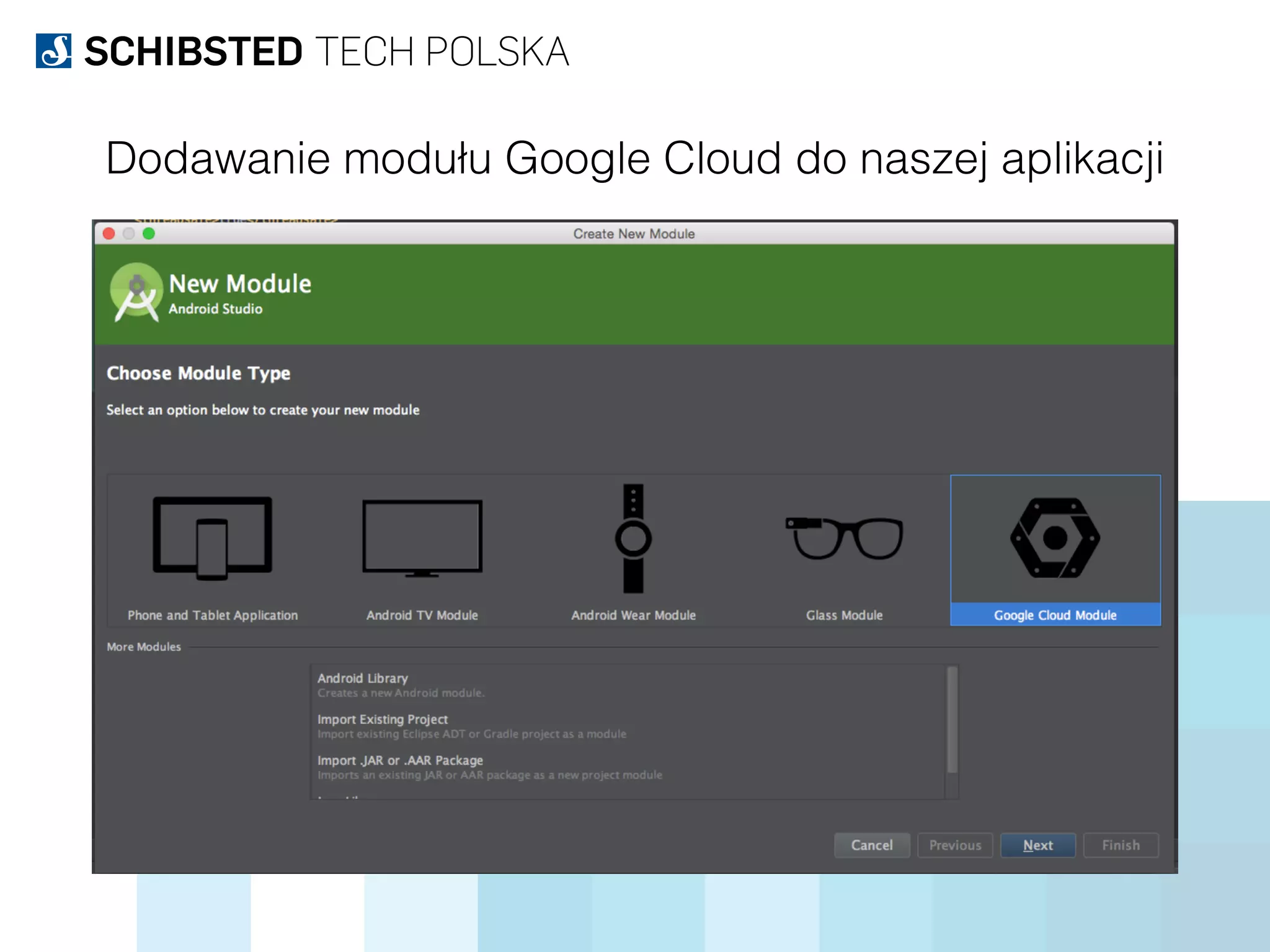Click the 'Phone and Tablet Application' label

click(x=213, y=615)
